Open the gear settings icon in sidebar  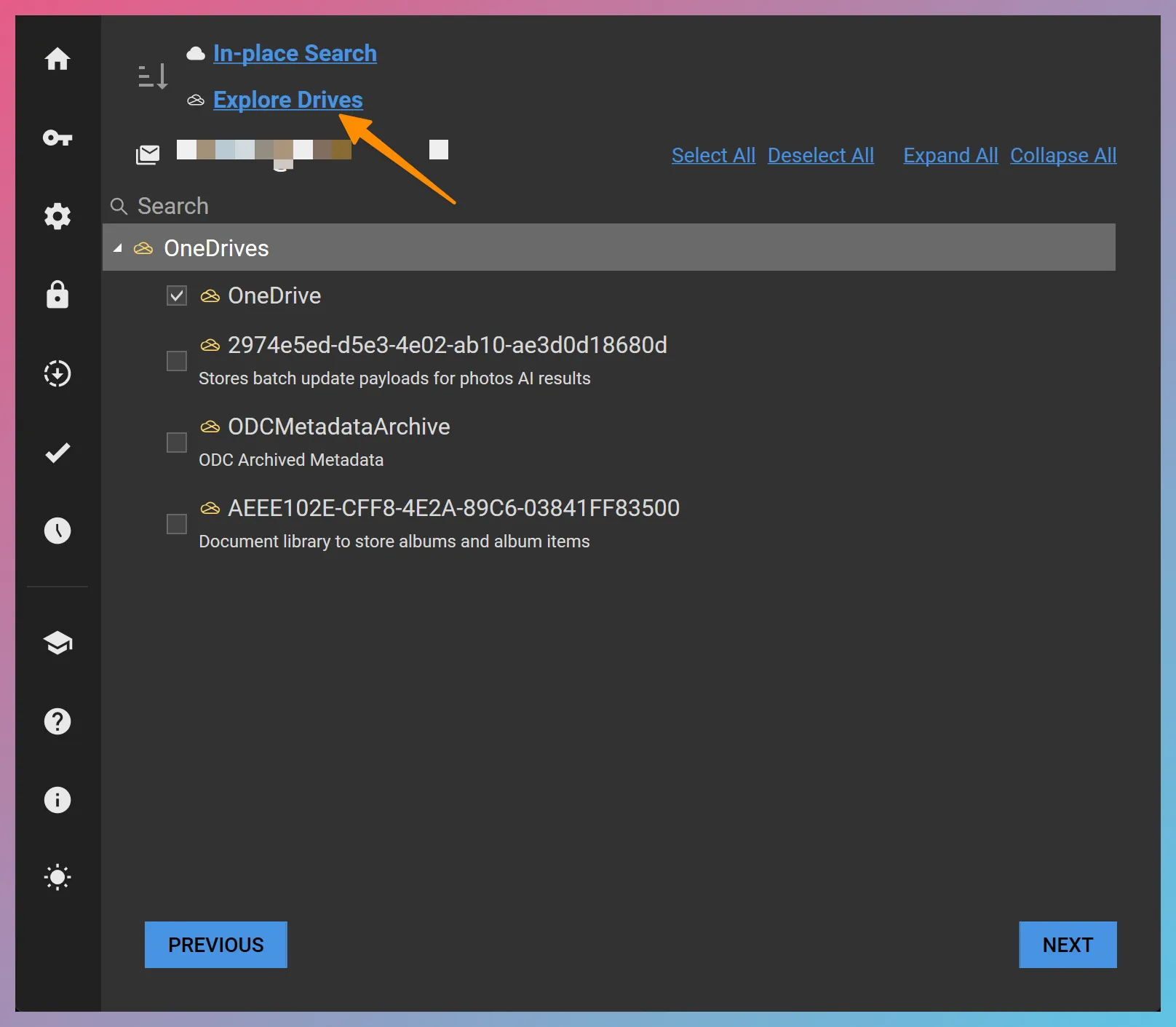point(57,216)
